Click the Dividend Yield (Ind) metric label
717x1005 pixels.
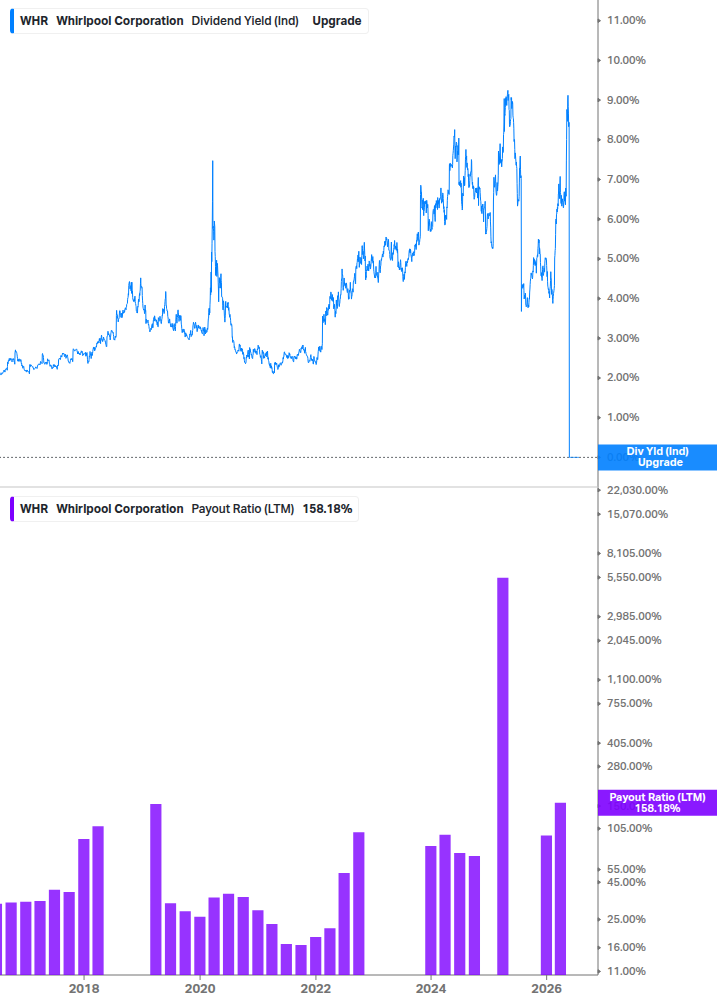click(245, 21)
